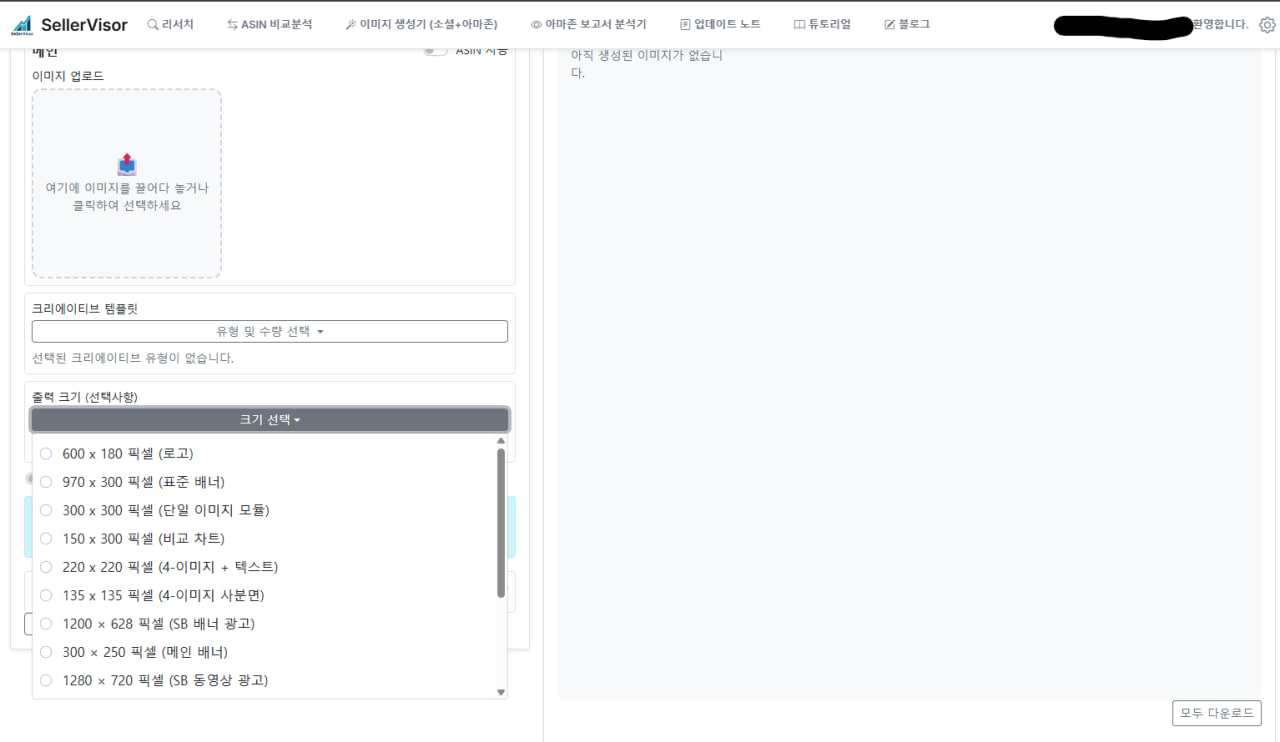Open the settings gear icon
This screenshot has height=742, width=1280.
pyautogui.click(x=1267, y=25)
